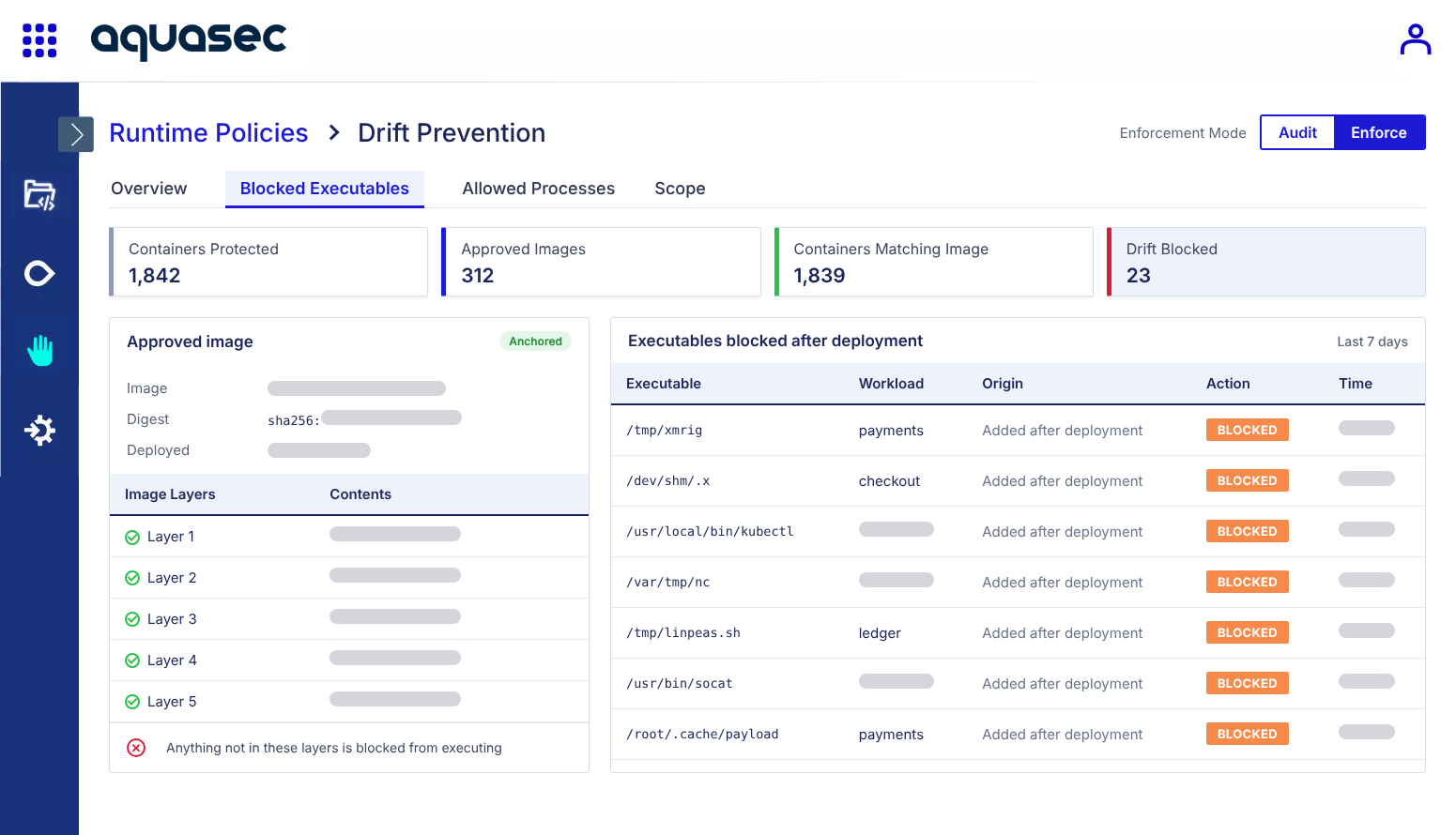Click the green check icon for Layer 4
Image resolution: width=1456 pixels, height=835 pixels.
(x=132, y=661)
